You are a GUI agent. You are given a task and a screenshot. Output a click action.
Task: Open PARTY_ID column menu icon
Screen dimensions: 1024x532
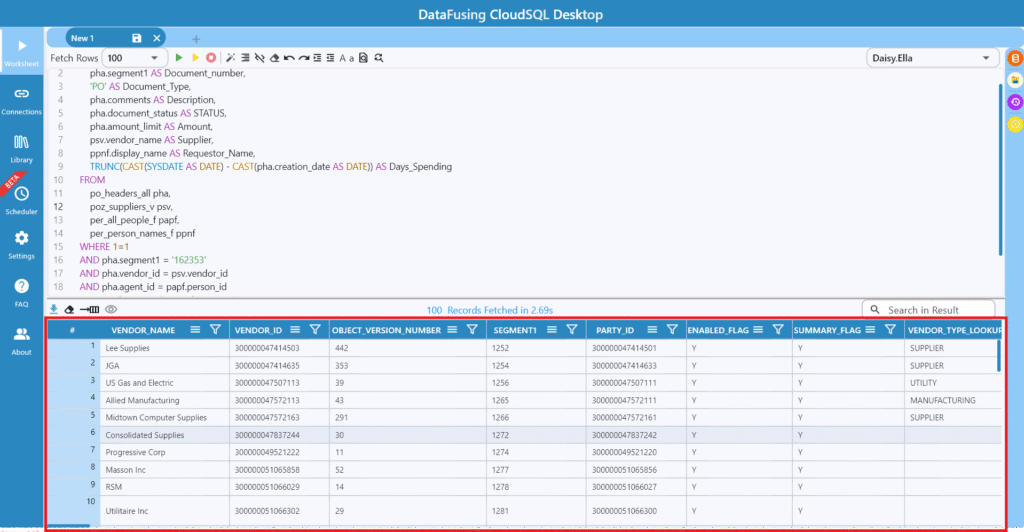point(652,330)
